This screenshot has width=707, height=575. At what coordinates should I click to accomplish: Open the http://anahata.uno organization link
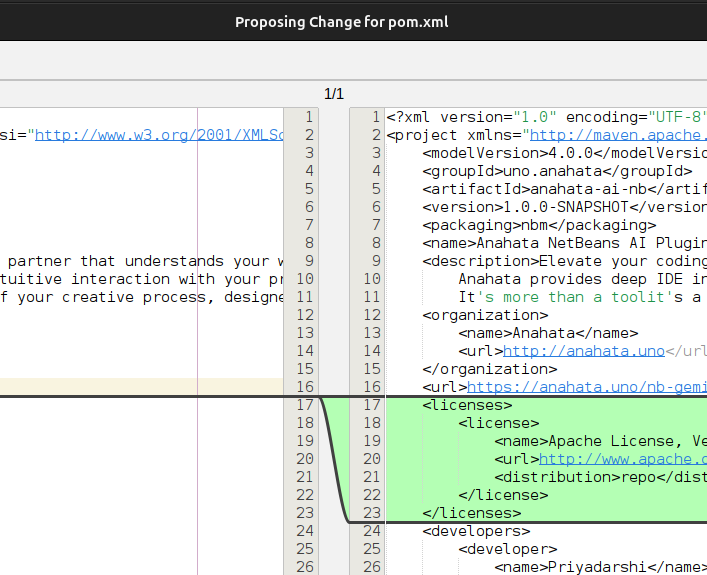click(584, 351)
